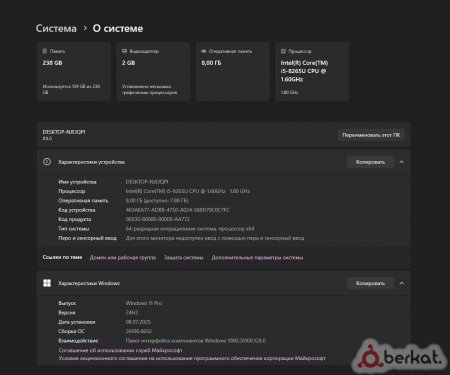Open the Защита системы link
The height and width of the screenshot is (375, 450).
pos(183,257)
